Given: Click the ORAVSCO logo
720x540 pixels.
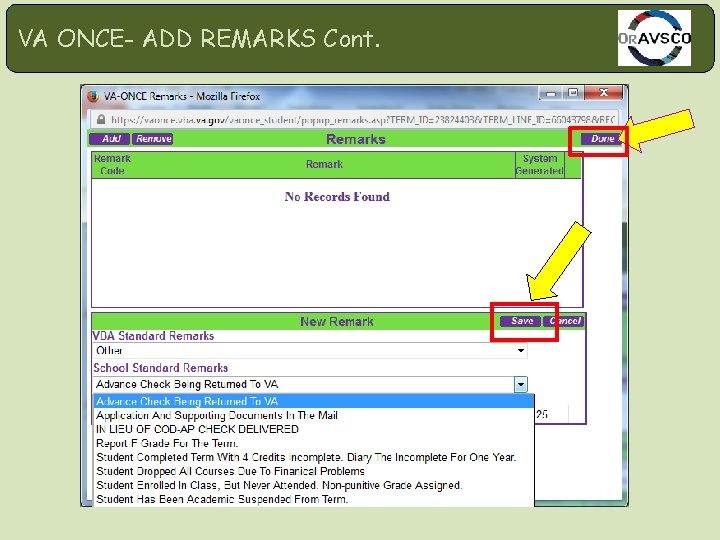Looking at the screenshot, I should [654, 38].
